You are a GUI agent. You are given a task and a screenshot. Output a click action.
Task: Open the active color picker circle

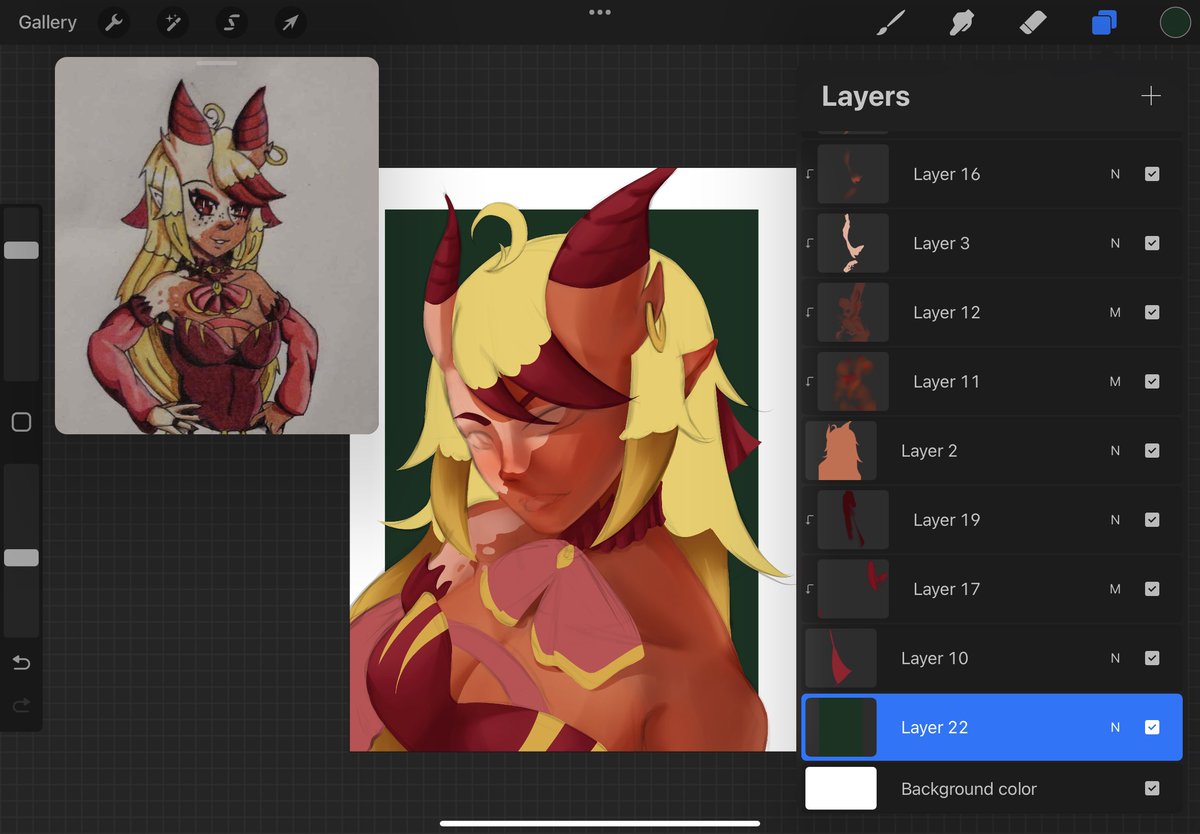tap(1175, 22)
